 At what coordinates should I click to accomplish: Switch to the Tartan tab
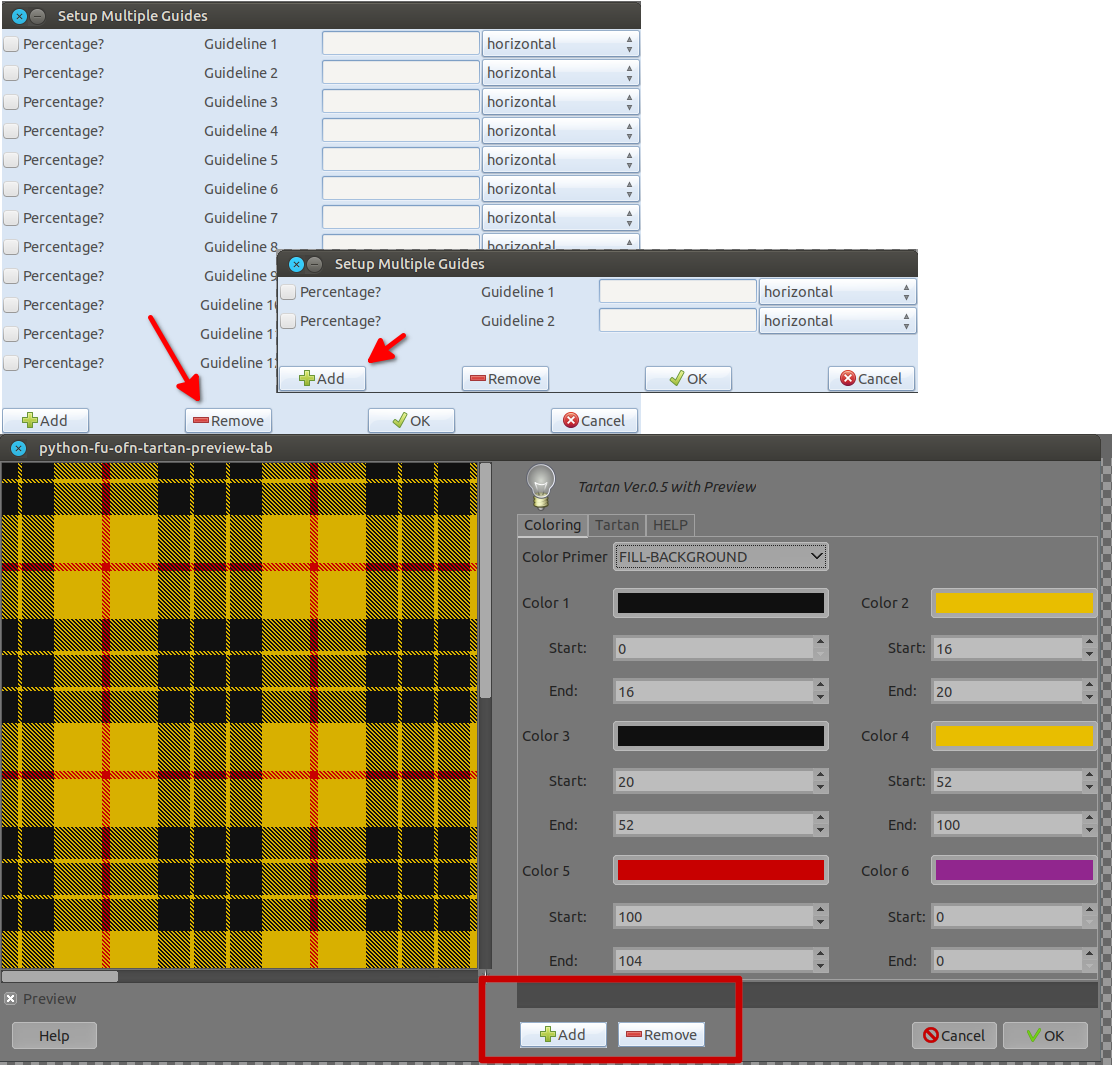[617, 525]
